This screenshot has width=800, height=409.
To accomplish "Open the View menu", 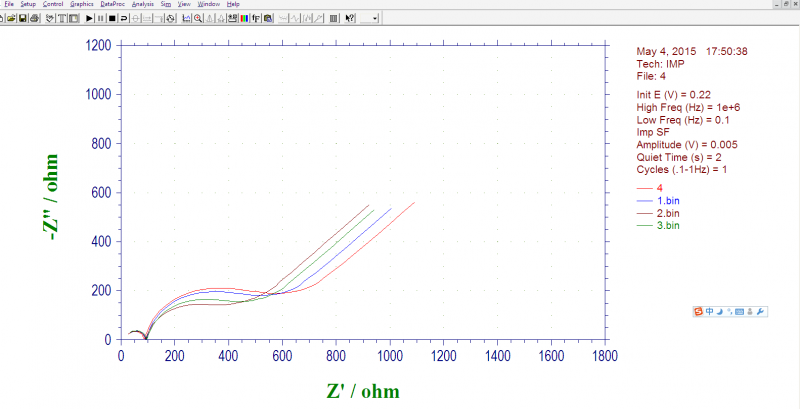I will click(x=184, y=4).
